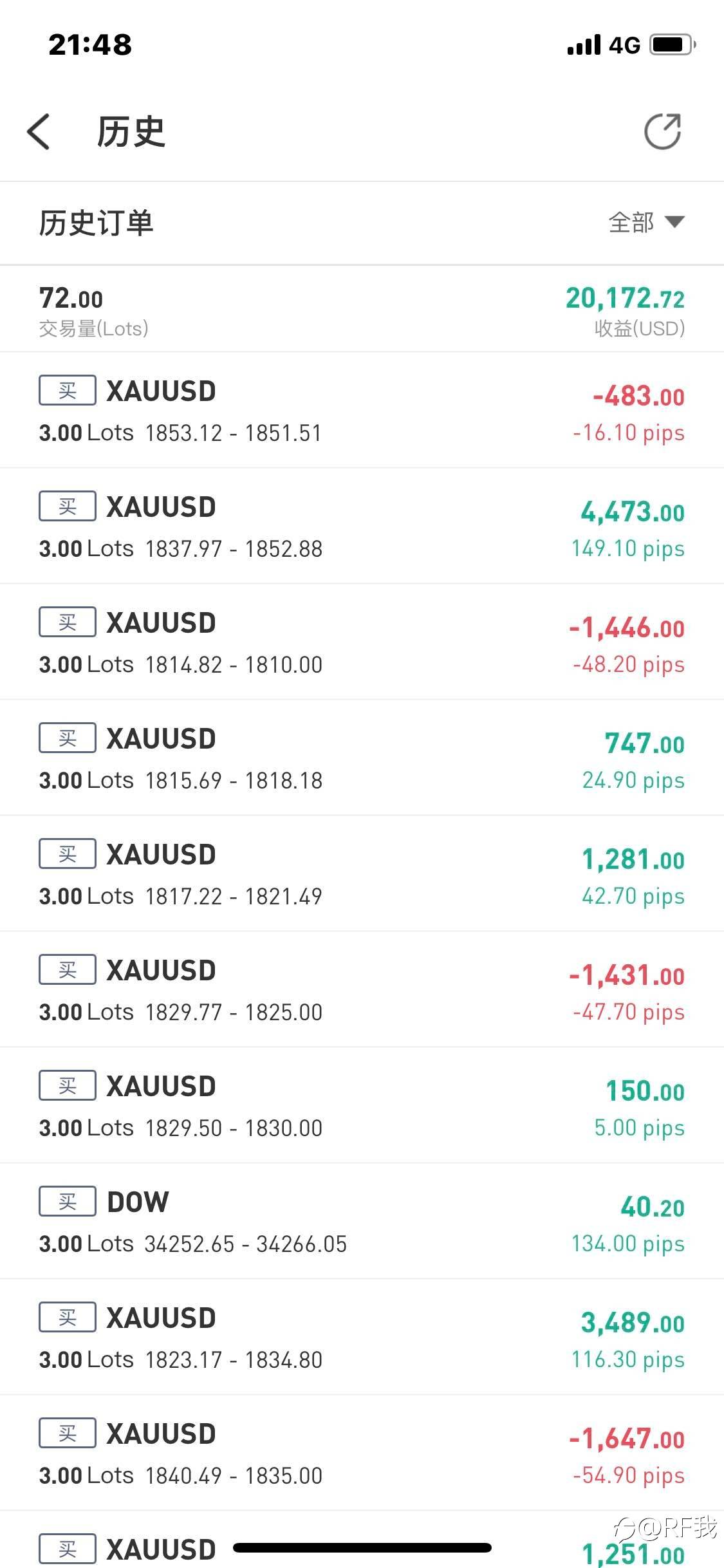The width and height of the screenshot is (724, 1568).
Task: Tap the battery status icon
Action: (x=673, y=45)
